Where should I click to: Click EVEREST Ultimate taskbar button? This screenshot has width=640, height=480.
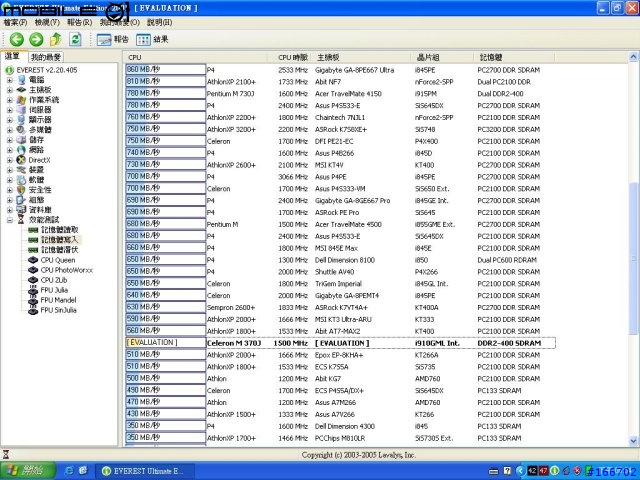click(x=144, y=471)
